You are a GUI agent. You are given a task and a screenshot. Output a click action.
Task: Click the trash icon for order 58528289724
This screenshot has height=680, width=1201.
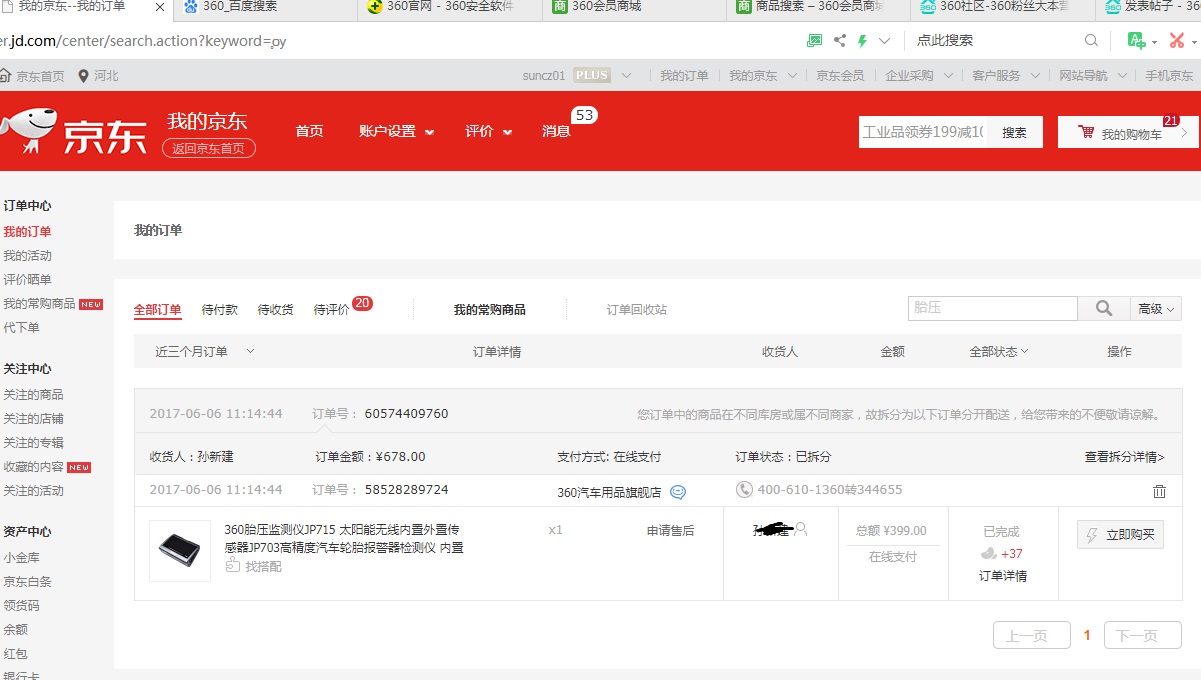pyautogui.click(x=1159, y=491)
